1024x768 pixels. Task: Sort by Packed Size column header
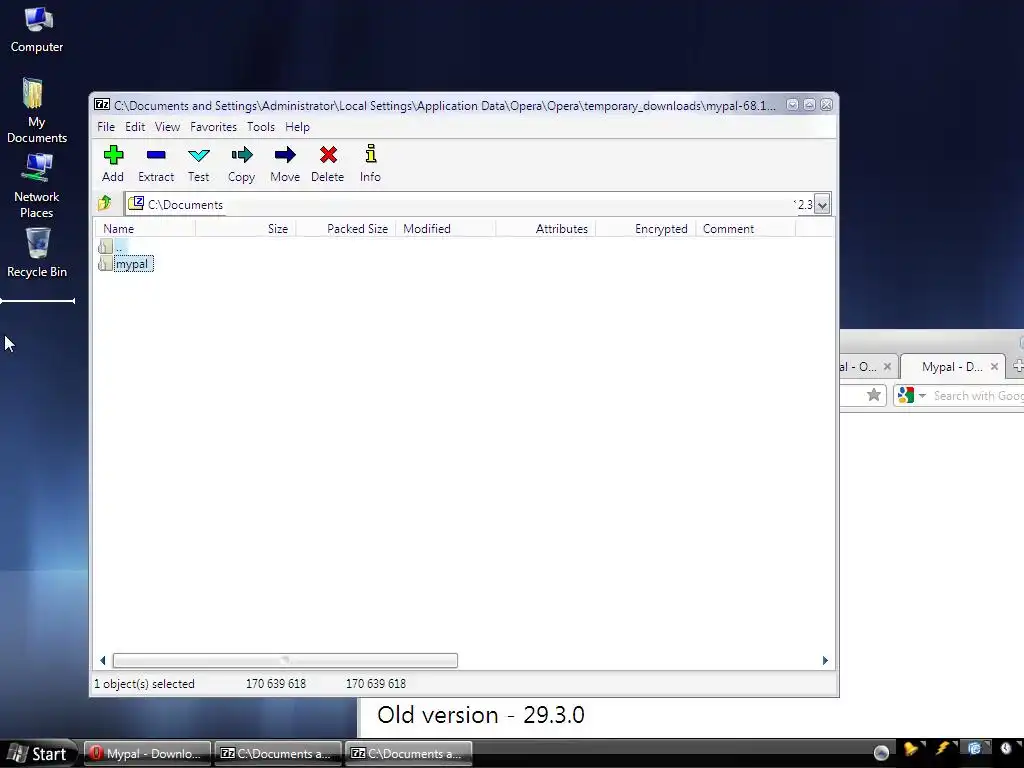click(346, 229)
